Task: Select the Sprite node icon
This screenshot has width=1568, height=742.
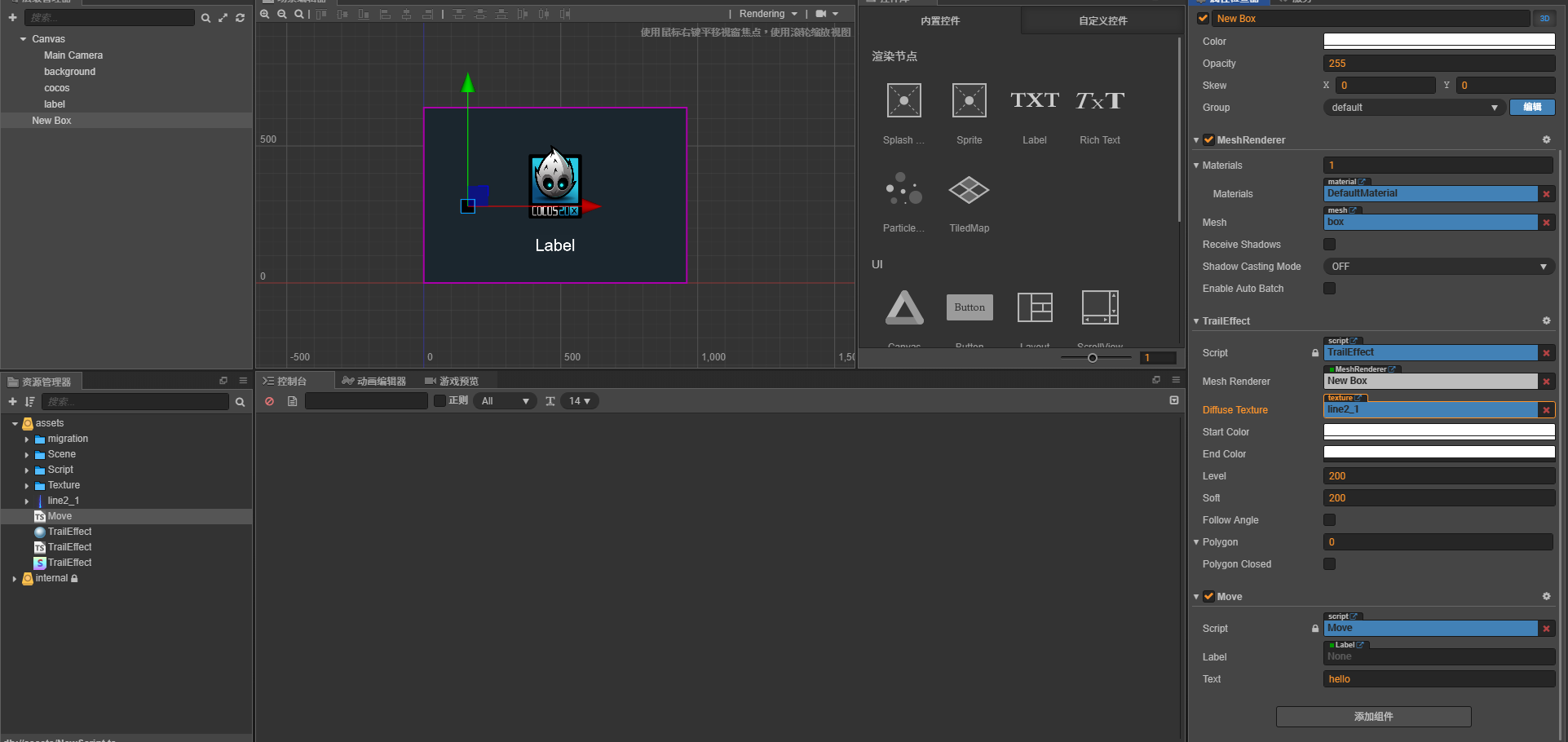Action: tap(969, 100)
